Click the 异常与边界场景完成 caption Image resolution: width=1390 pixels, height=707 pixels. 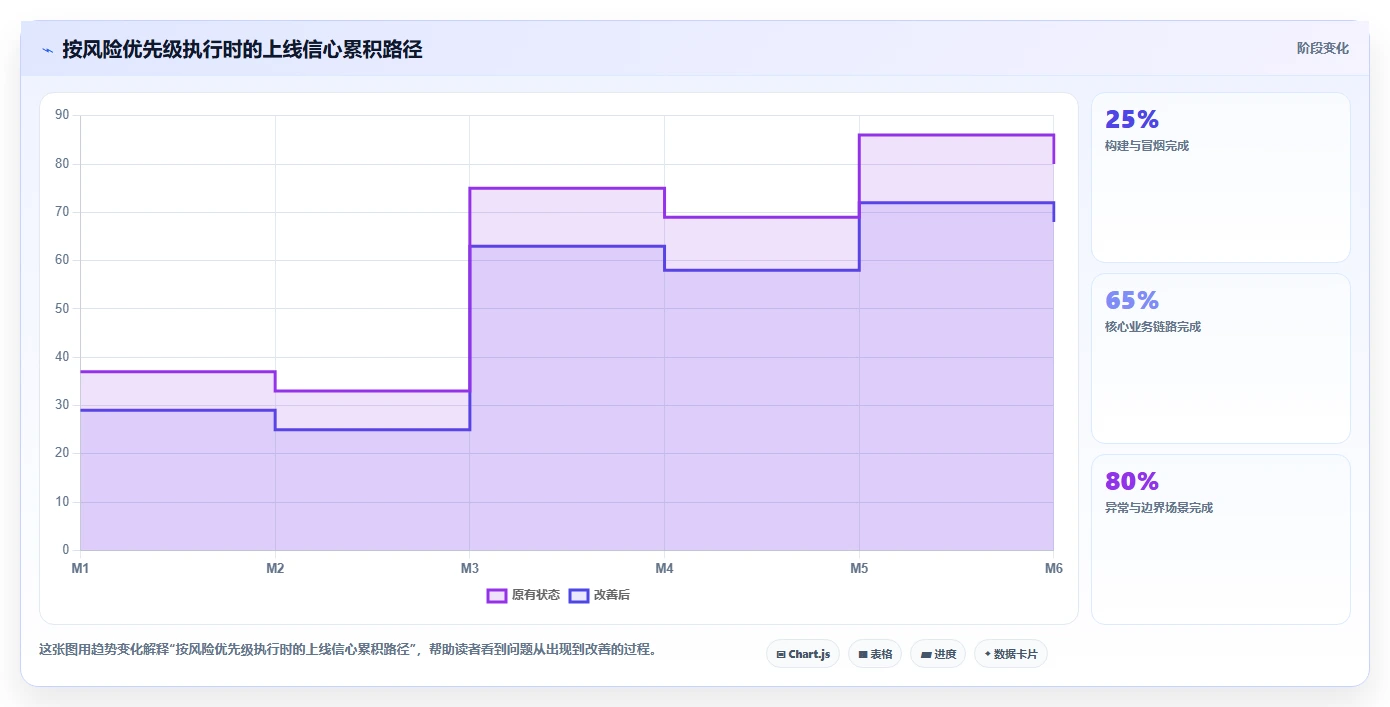click(1159, 508)
